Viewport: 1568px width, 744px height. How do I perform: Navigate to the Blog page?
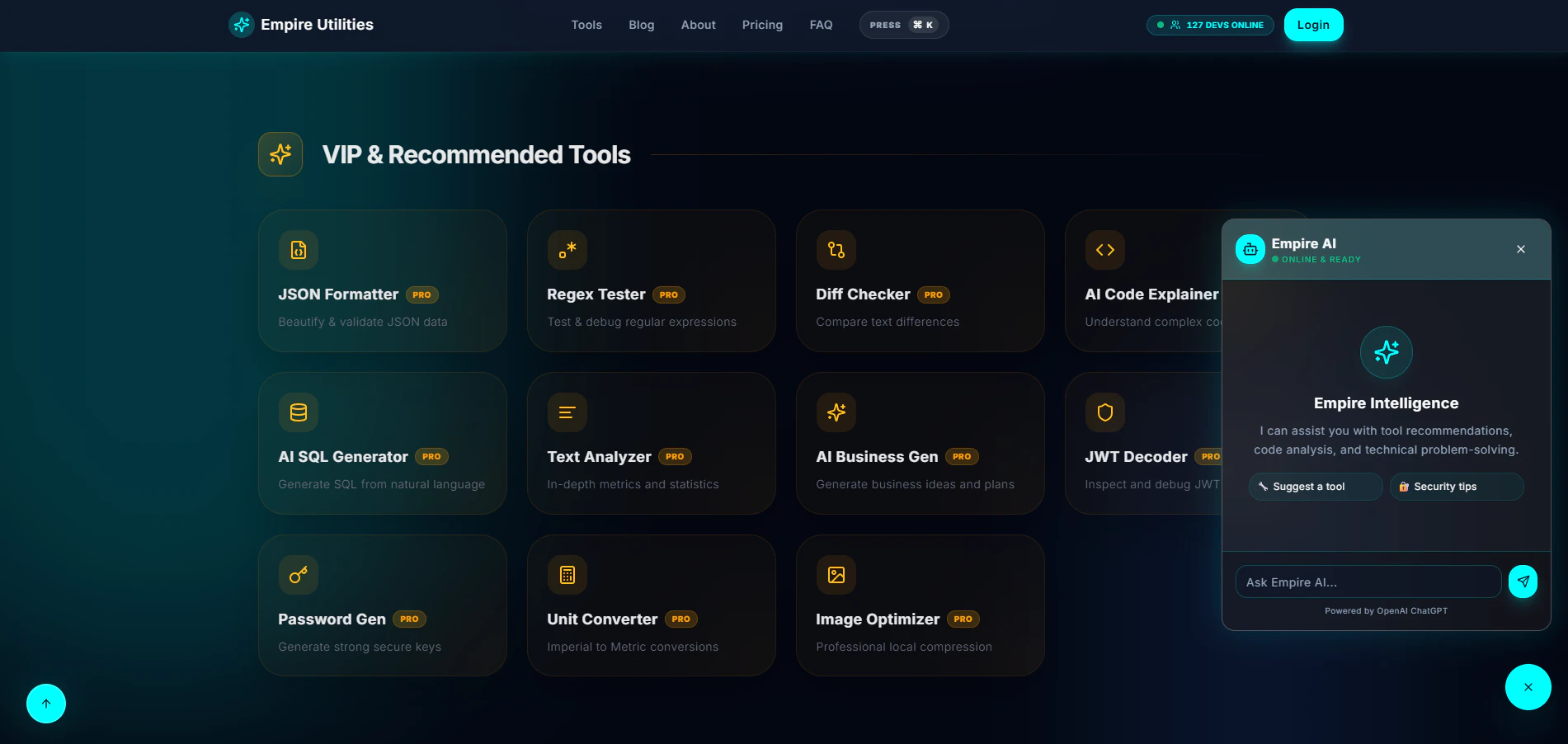click(641, 24)
